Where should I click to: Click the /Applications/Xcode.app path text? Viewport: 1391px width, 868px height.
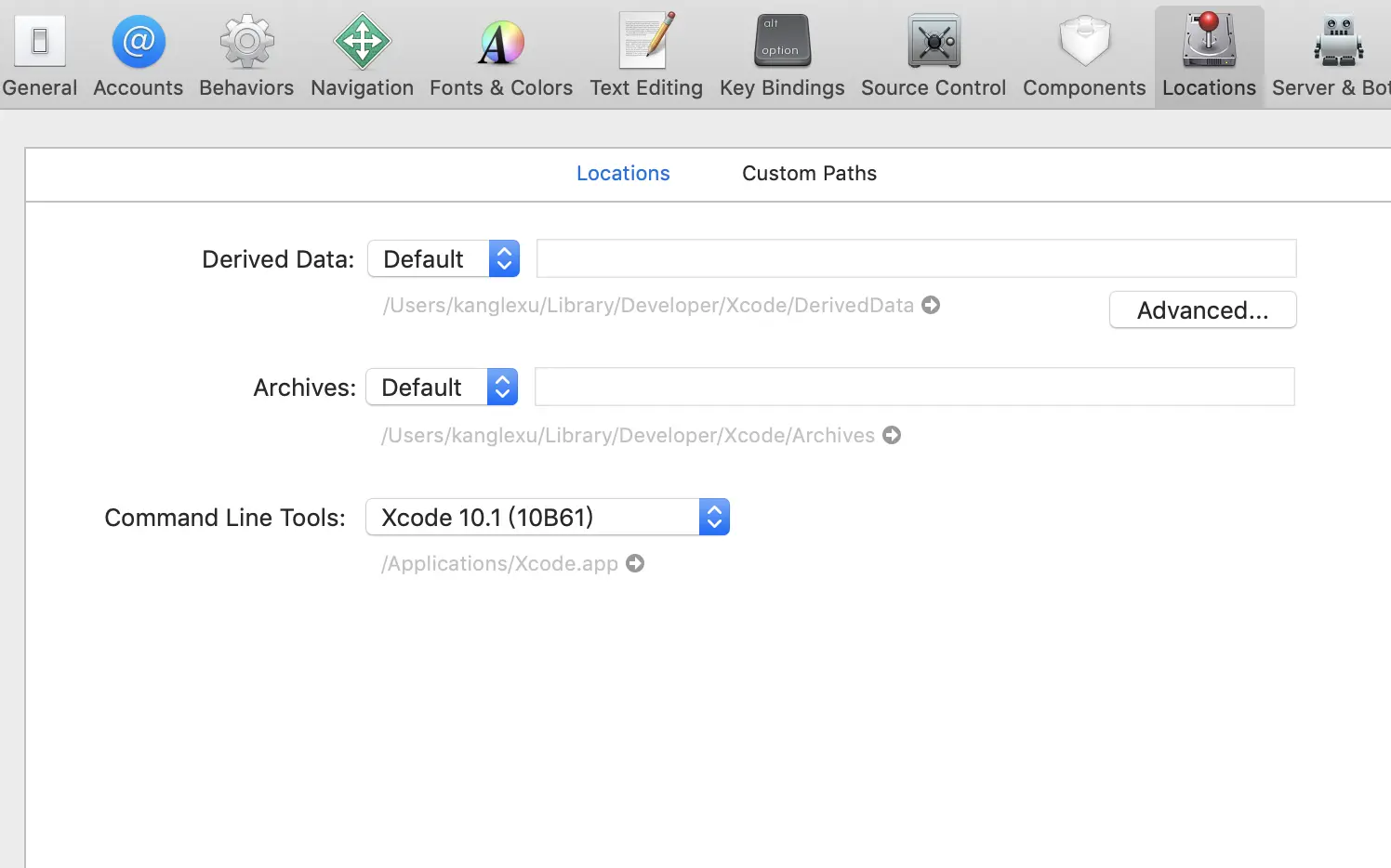(499, 563)
